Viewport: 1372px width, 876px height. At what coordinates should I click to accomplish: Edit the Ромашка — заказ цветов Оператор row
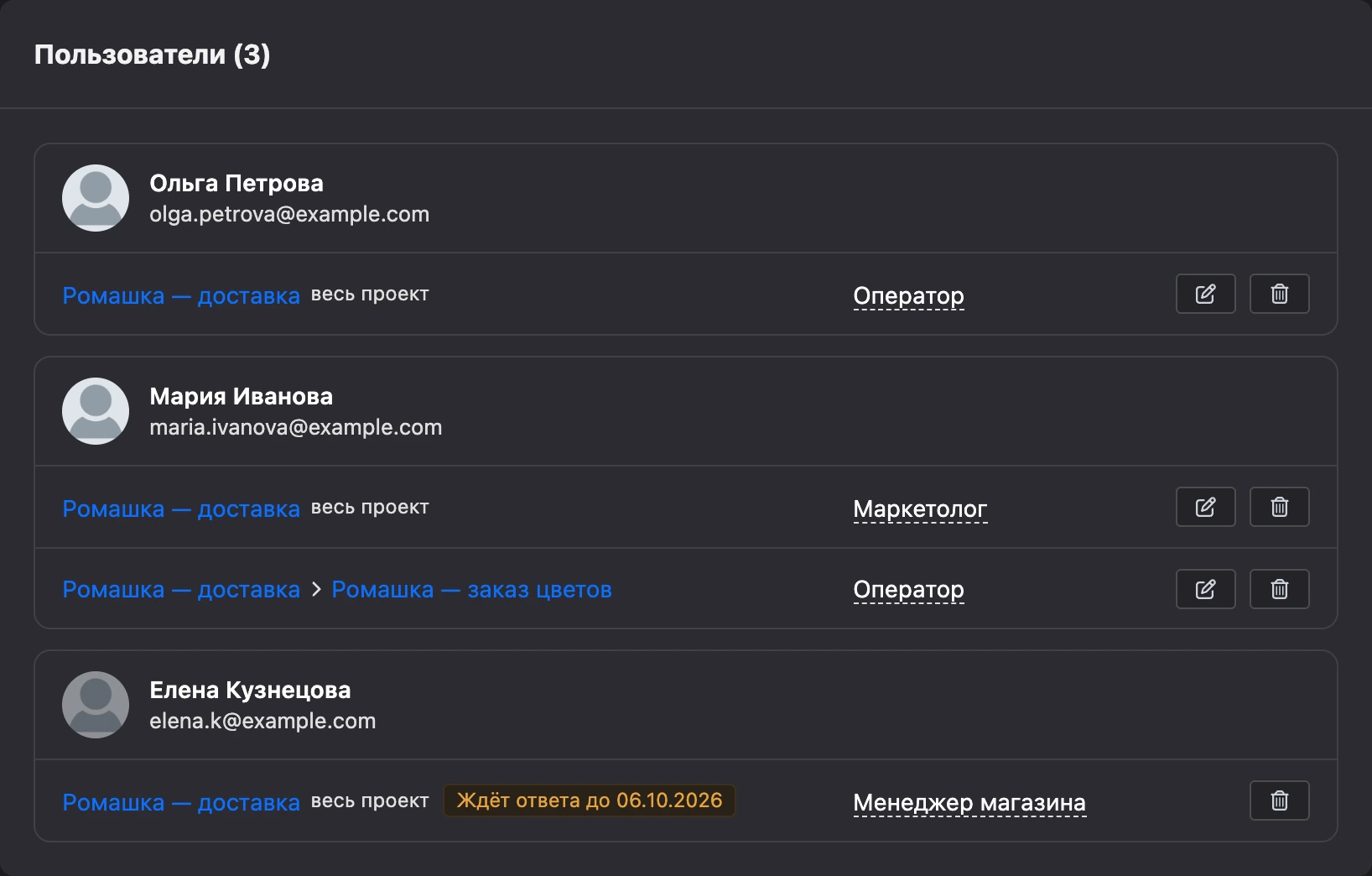(1205, 589)
